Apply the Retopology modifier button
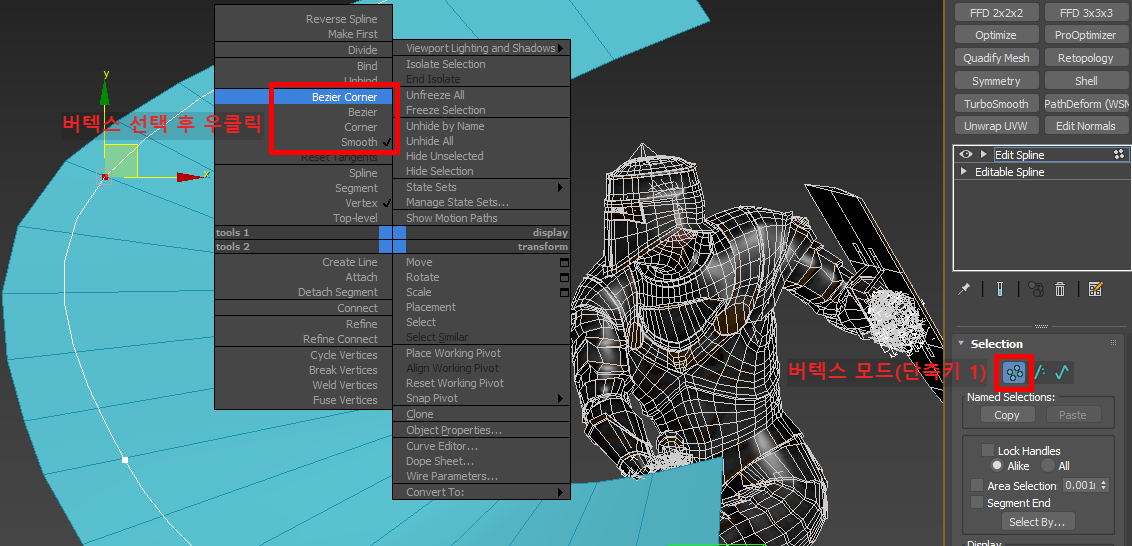This screenshot has height=546, width=1132. (1087, 58)
